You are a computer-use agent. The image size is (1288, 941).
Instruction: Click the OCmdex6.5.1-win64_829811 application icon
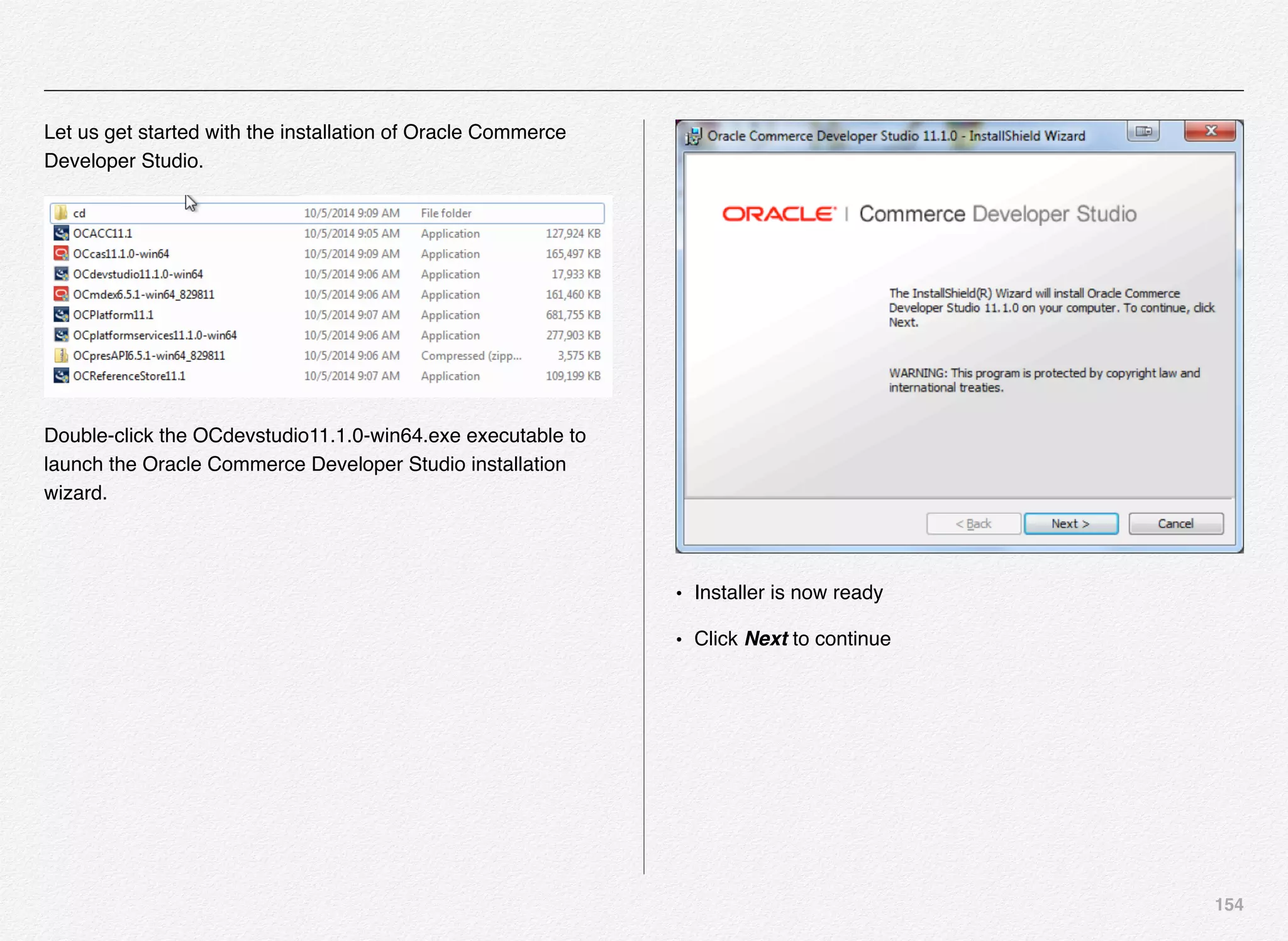coord(61,294)
